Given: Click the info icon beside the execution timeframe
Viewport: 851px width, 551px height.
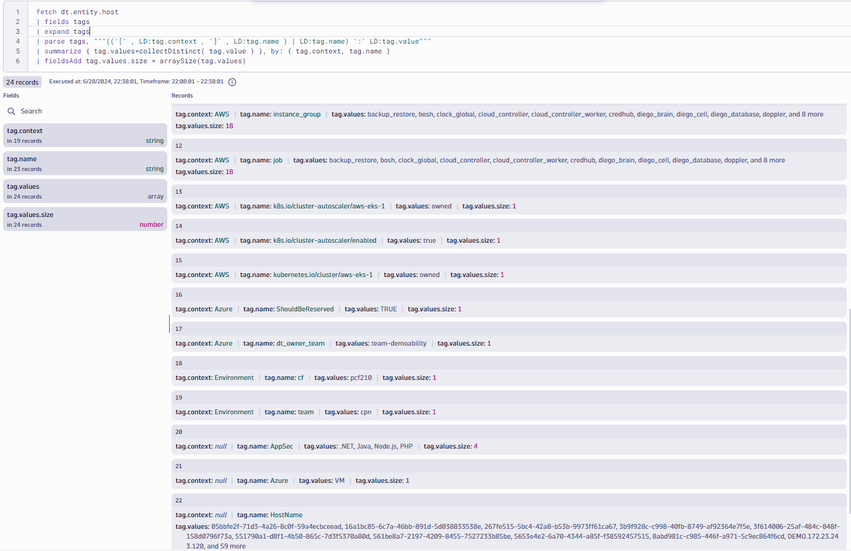Looking at the screenshot, I should coord(232,82).
